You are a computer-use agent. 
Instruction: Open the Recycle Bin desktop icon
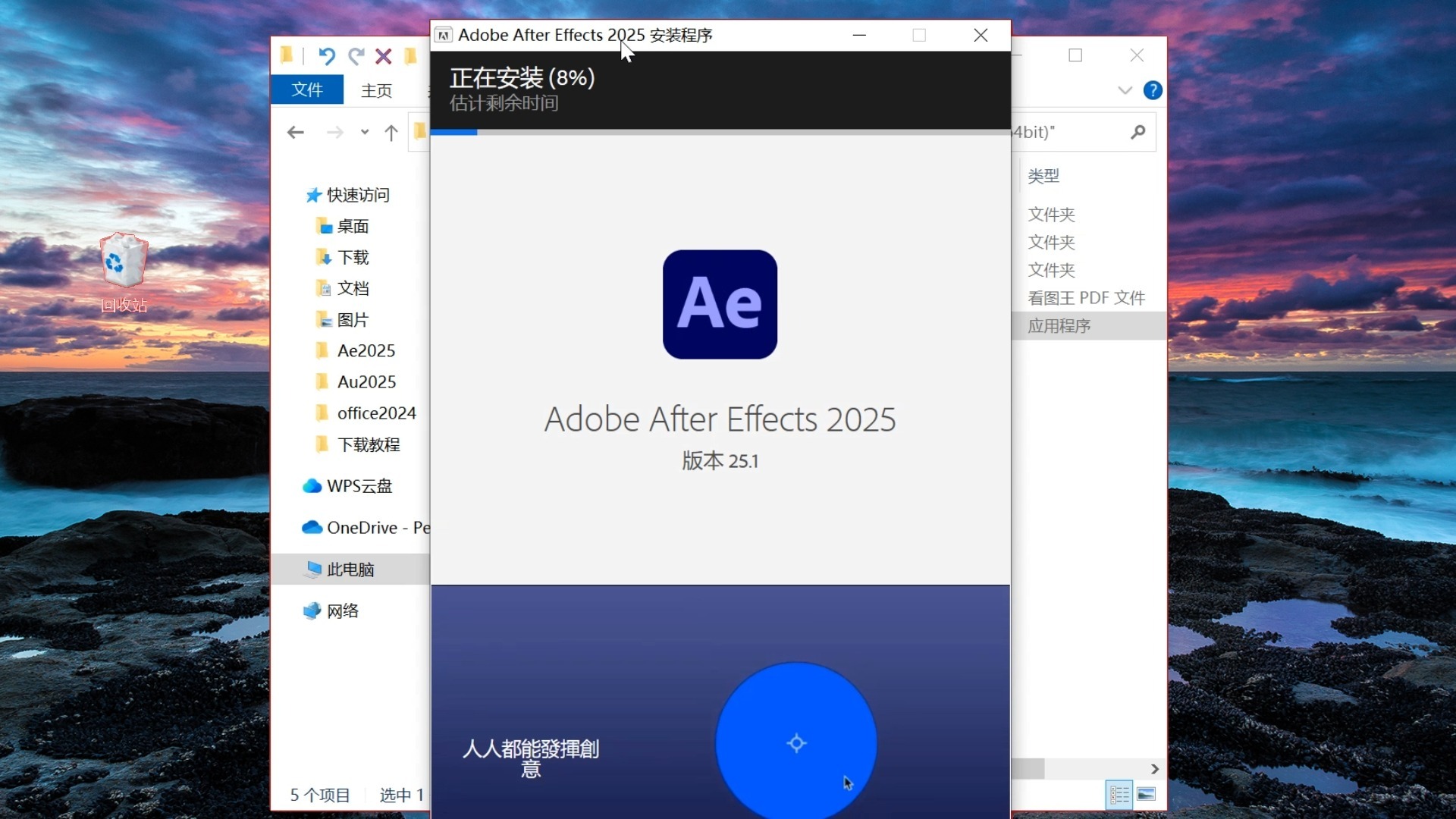coord(124,272)
